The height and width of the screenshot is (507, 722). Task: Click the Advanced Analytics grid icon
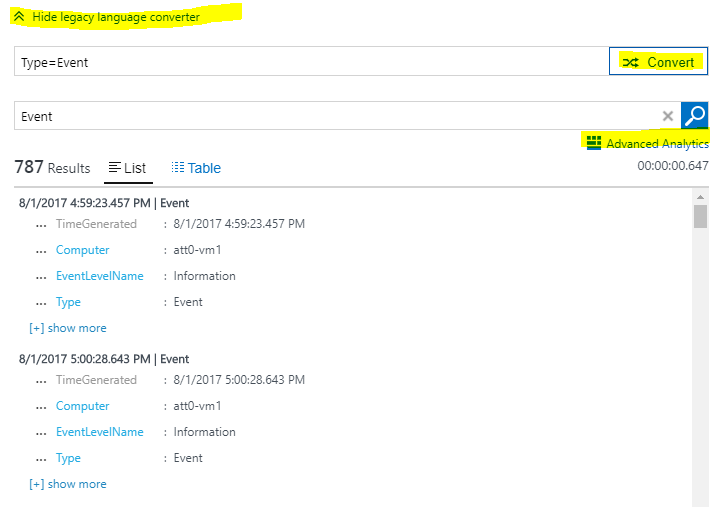(x=594, y=143)
